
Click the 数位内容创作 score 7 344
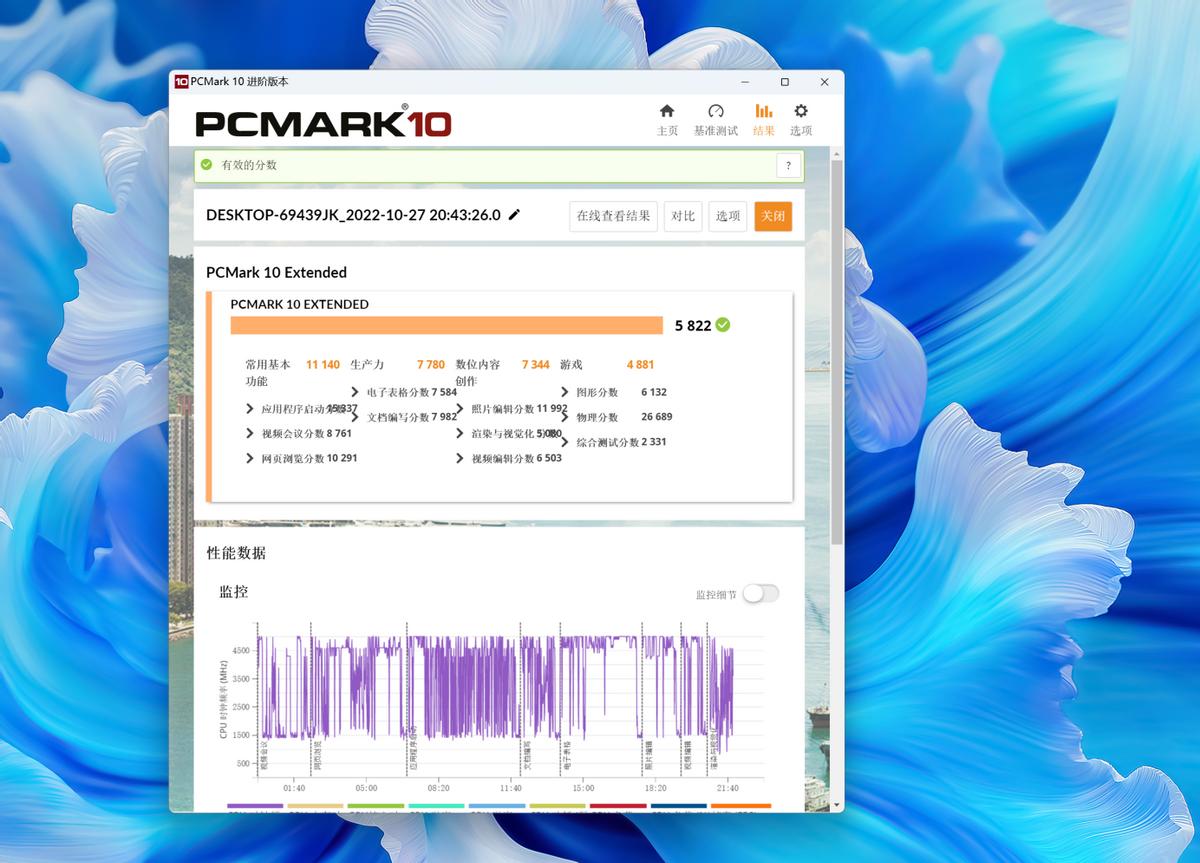pyautogui.click(x=536, y=365)
